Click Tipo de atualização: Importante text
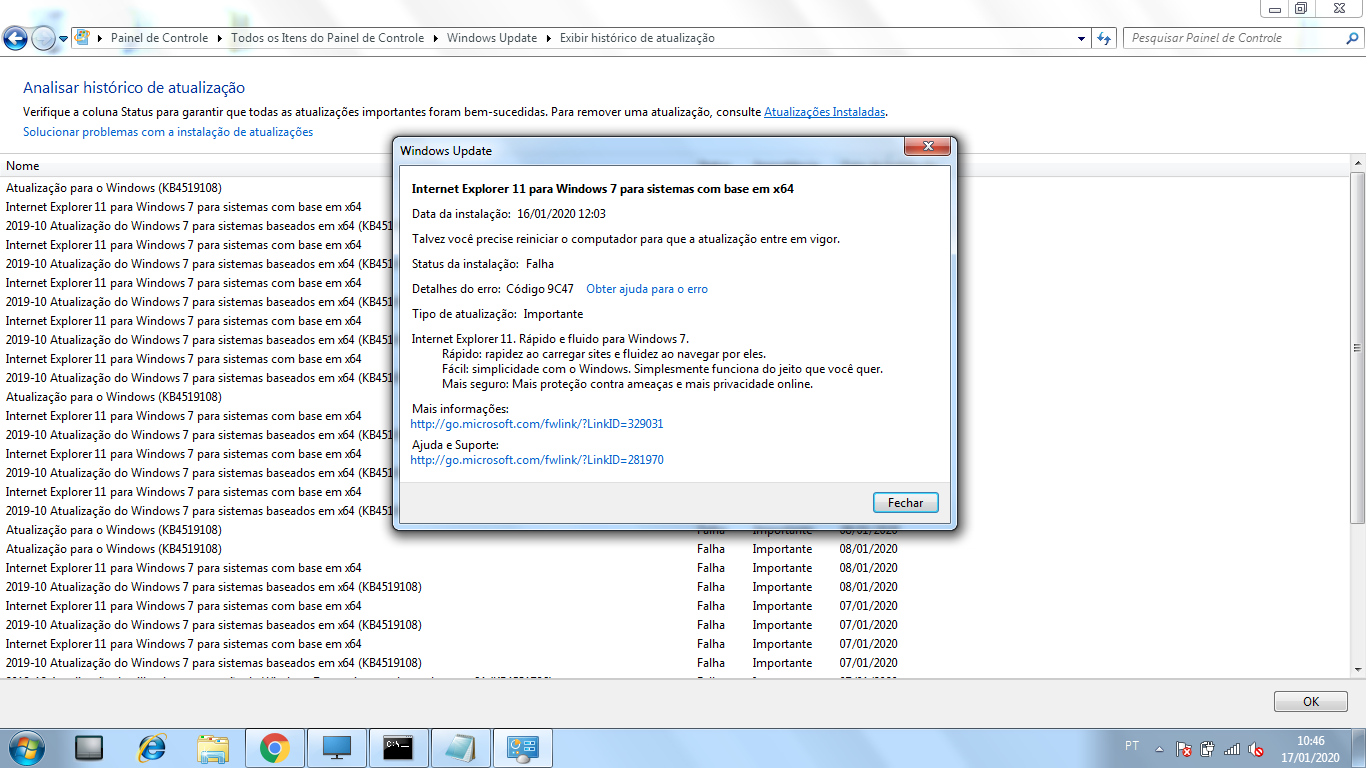 coord(498,314)
